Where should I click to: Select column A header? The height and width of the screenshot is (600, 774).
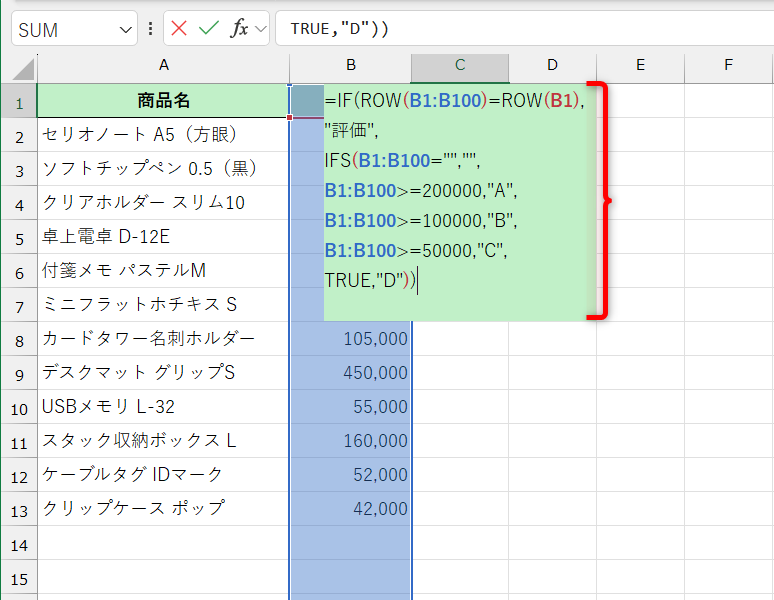tap(163, 65)
